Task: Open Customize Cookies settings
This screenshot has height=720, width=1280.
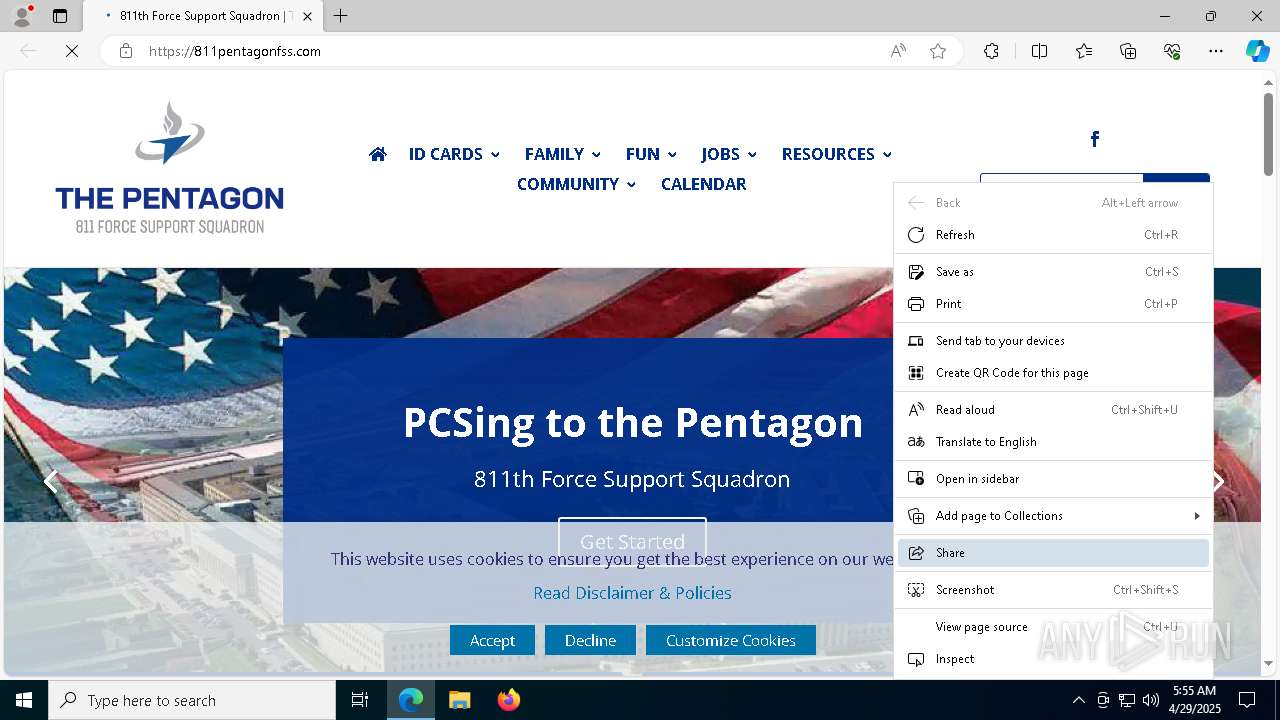Action: pyautogui.click(x=731, y=640)
